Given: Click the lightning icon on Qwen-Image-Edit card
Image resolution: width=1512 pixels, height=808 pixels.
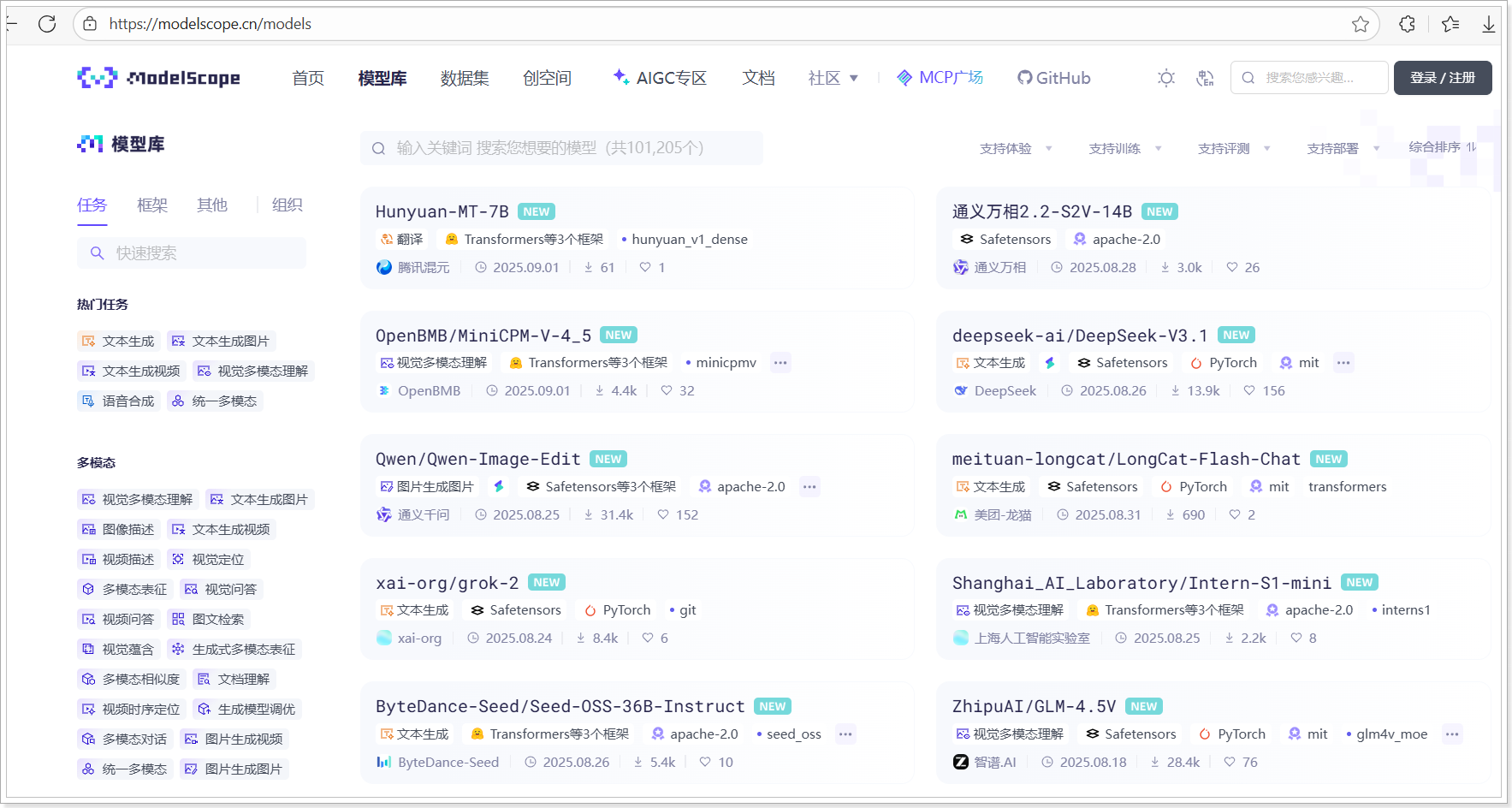Looking at the screenshot, I should coord(499,487).
